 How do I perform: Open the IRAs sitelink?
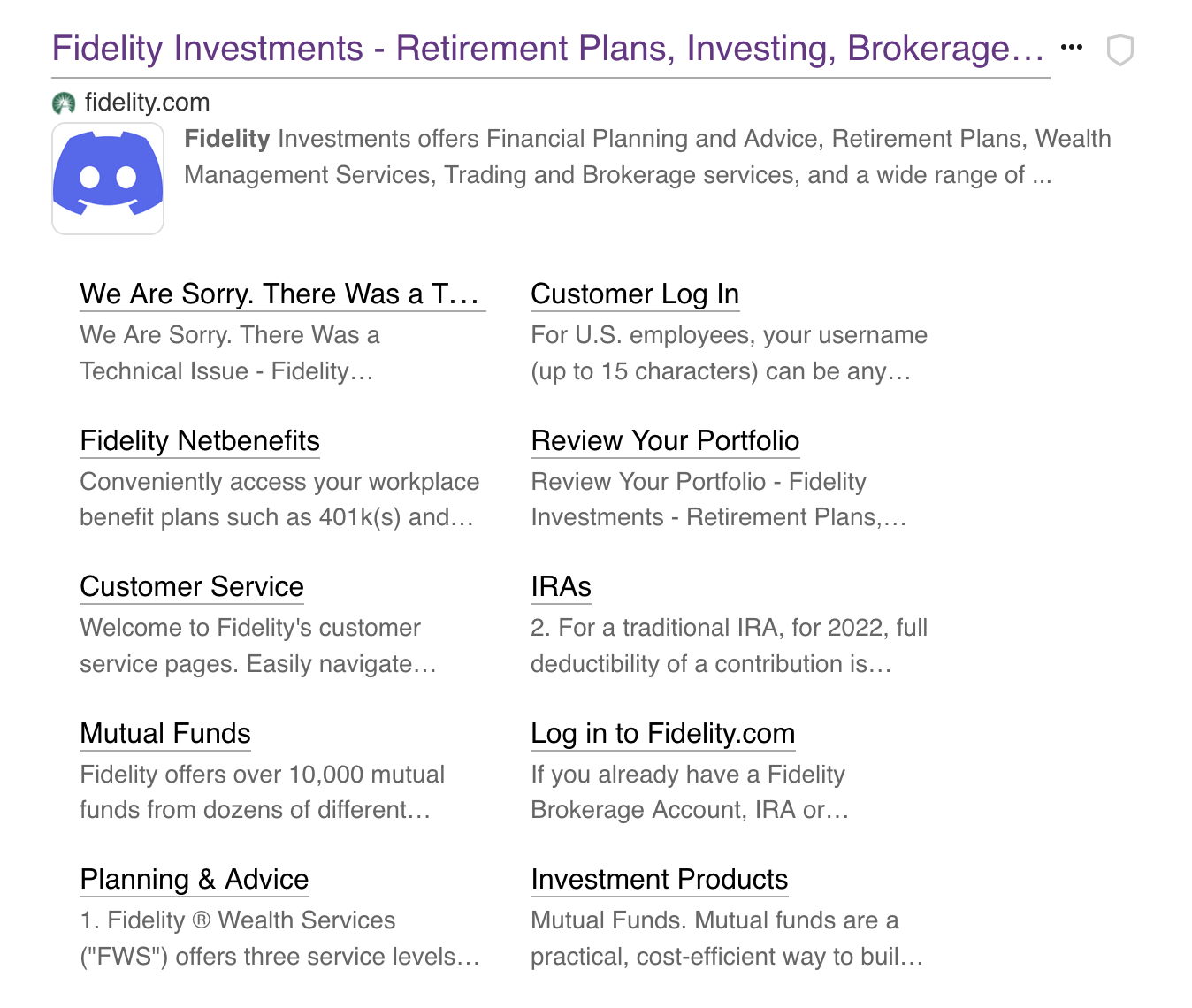point(561,586)
